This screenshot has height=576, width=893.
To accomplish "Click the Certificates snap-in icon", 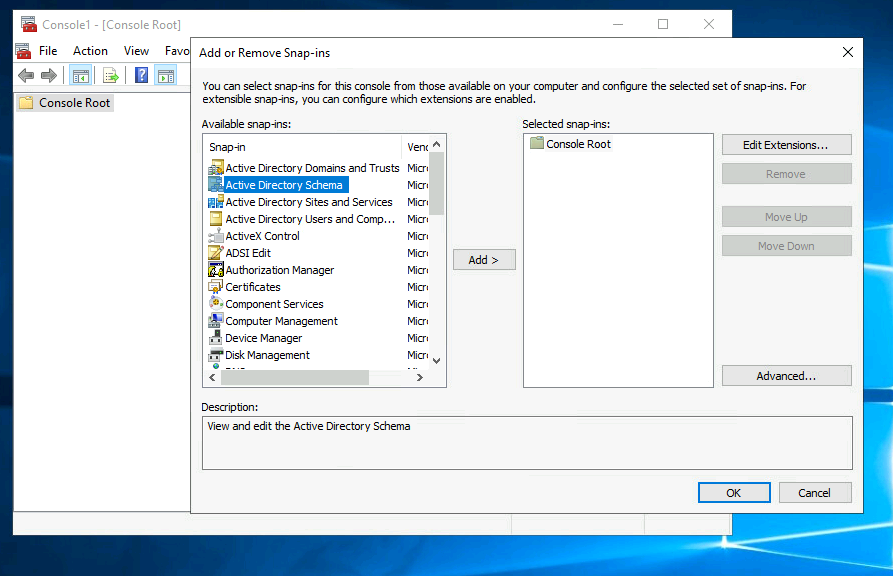I will coord(216,287).
